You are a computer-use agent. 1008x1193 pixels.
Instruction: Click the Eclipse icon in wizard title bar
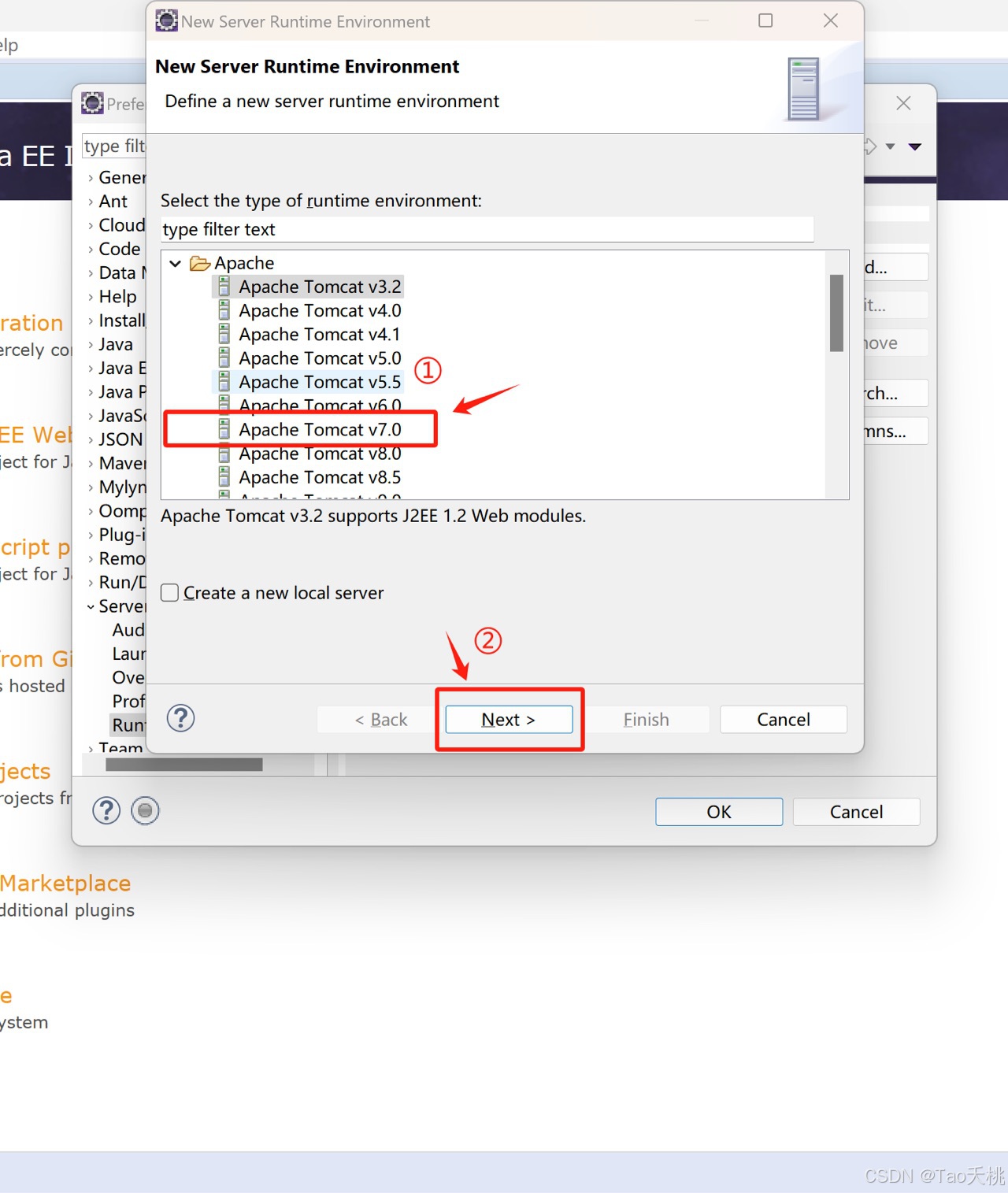(166, 20)
